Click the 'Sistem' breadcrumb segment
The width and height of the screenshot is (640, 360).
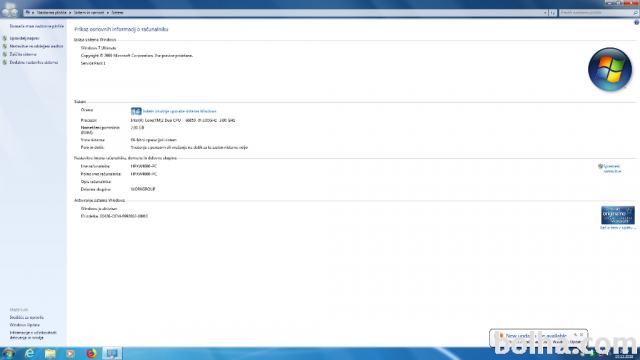[x=118, y=13]
